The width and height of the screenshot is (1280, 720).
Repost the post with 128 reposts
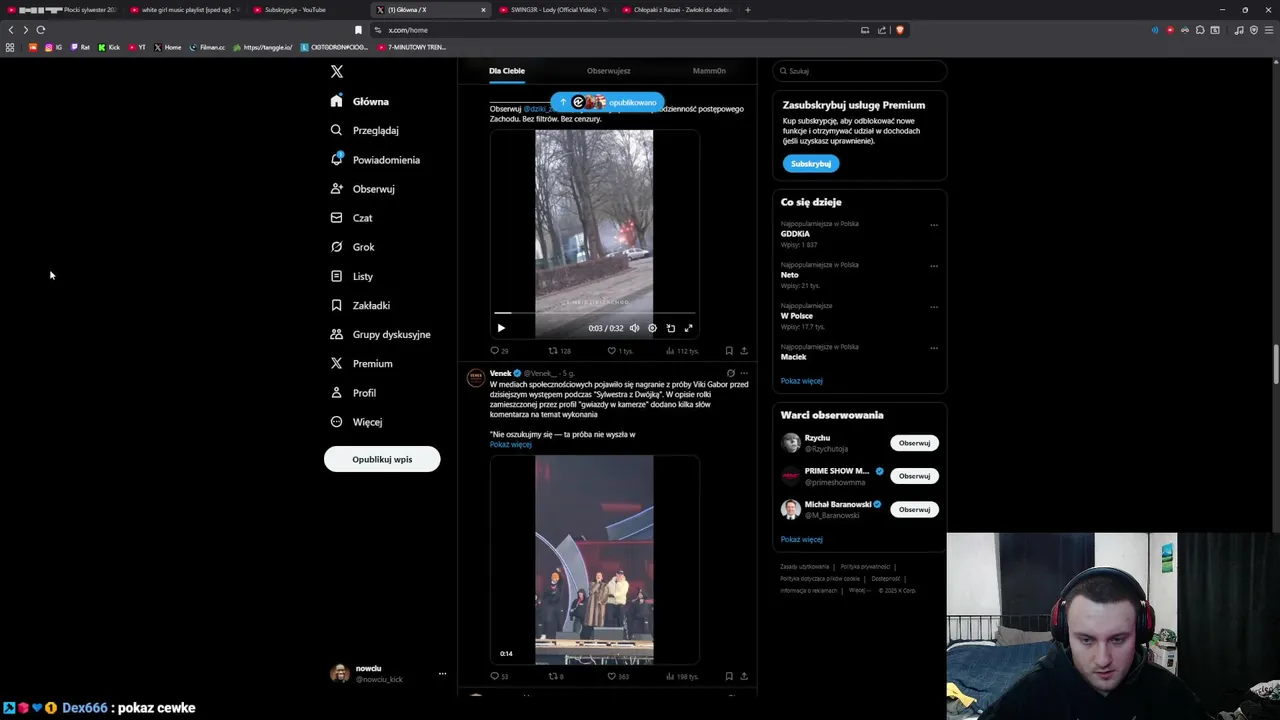559,351
